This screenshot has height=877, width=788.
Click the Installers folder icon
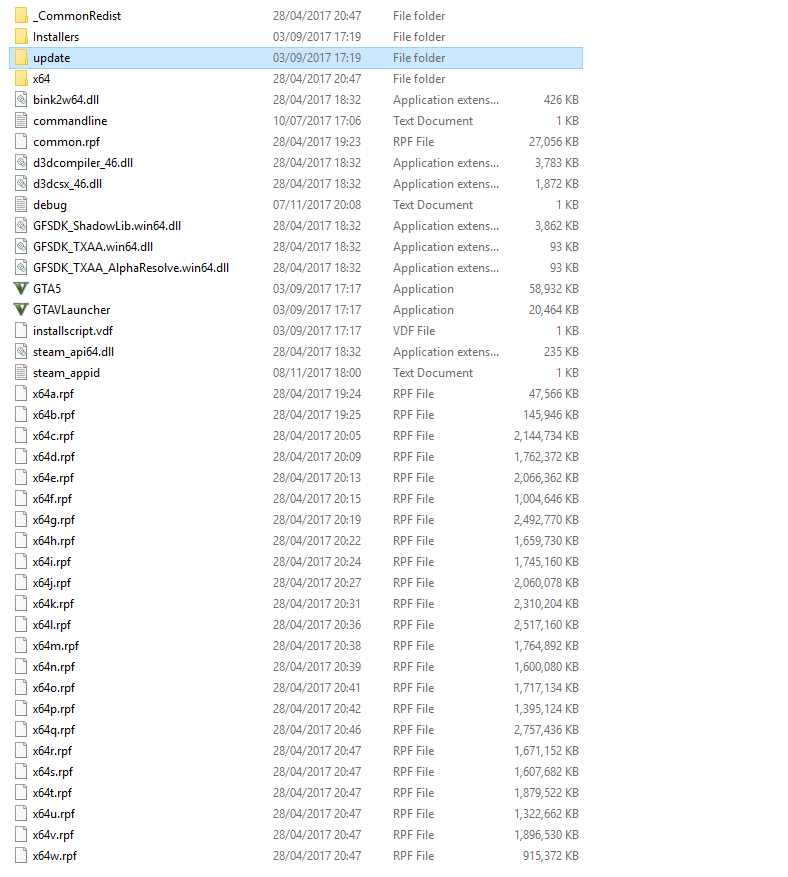click(21, 37)
